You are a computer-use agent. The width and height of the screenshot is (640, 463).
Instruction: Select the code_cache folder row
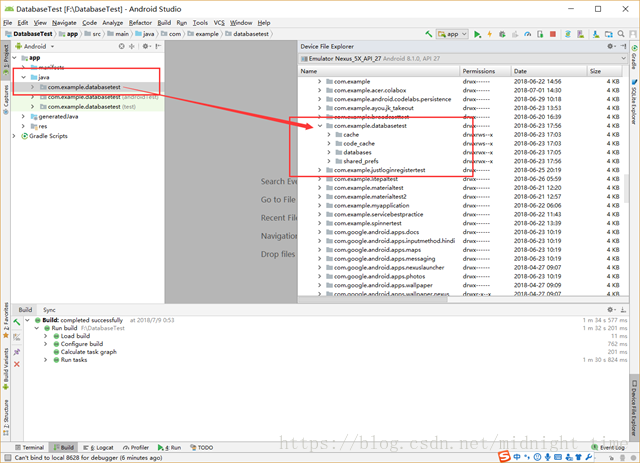[461, 144]
